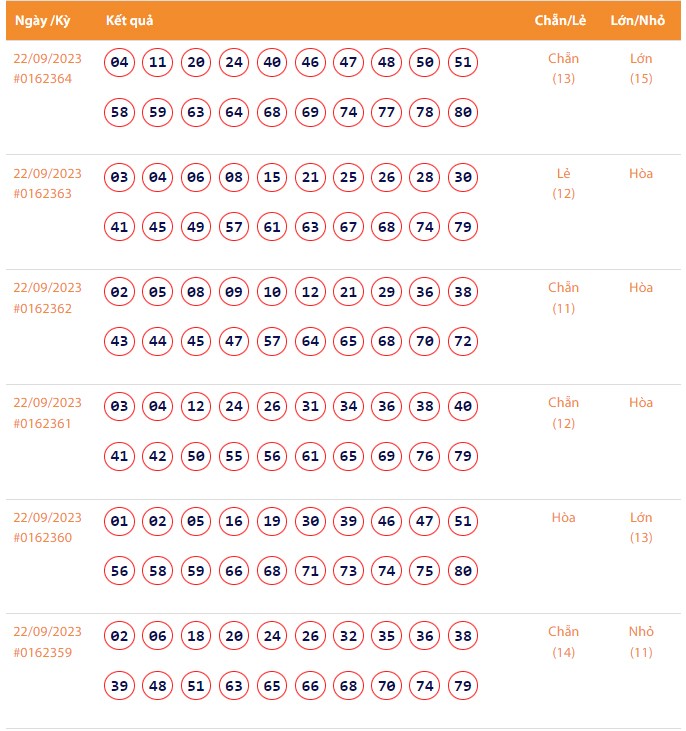Click the 'Kết quả' column header
The image size is (686, 731).
point(129,20)
